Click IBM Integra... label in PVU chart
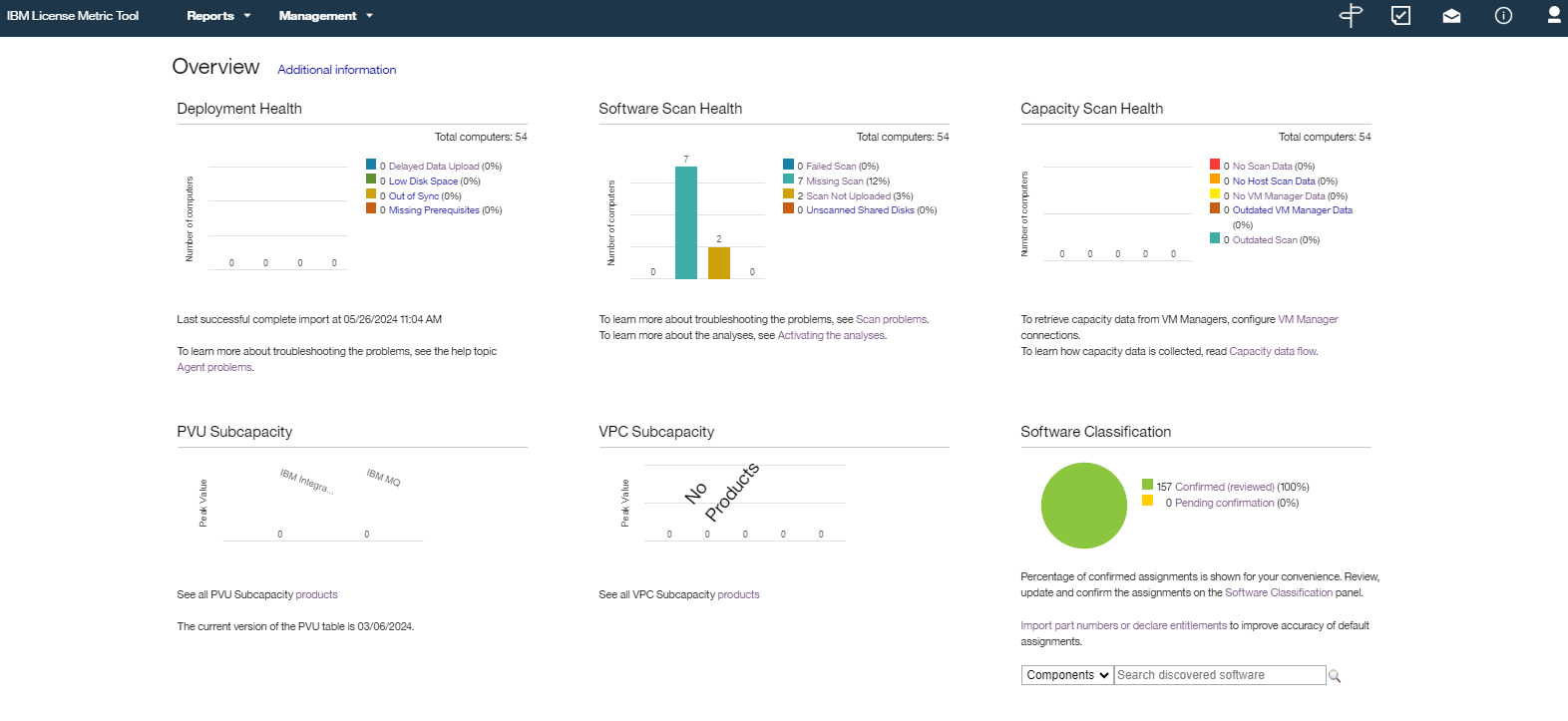 point(306,482)
